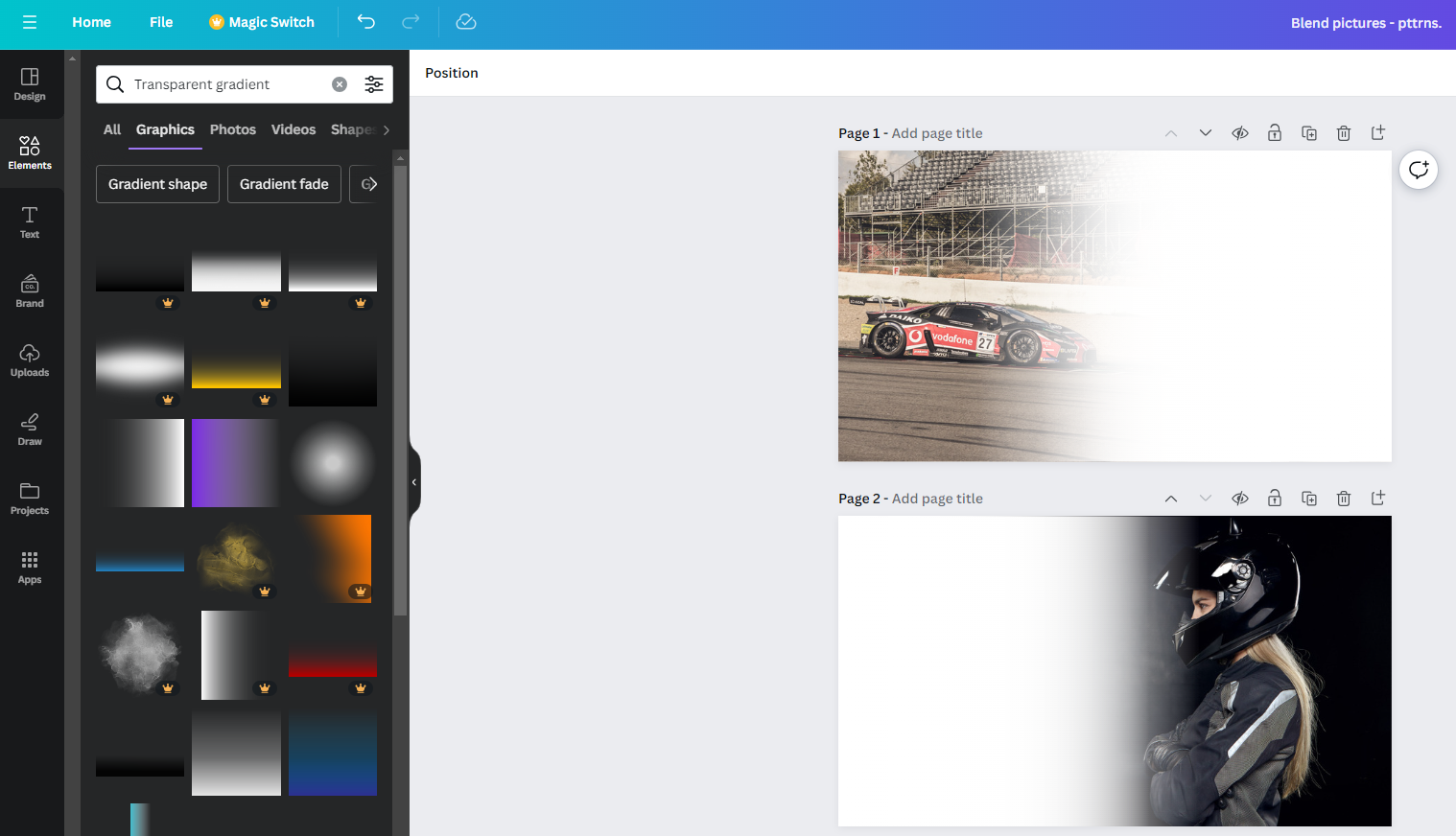The width and height of the screenshot is (1456, 836).
Task: Collapse the elements side panel
Action: (414, 482)
